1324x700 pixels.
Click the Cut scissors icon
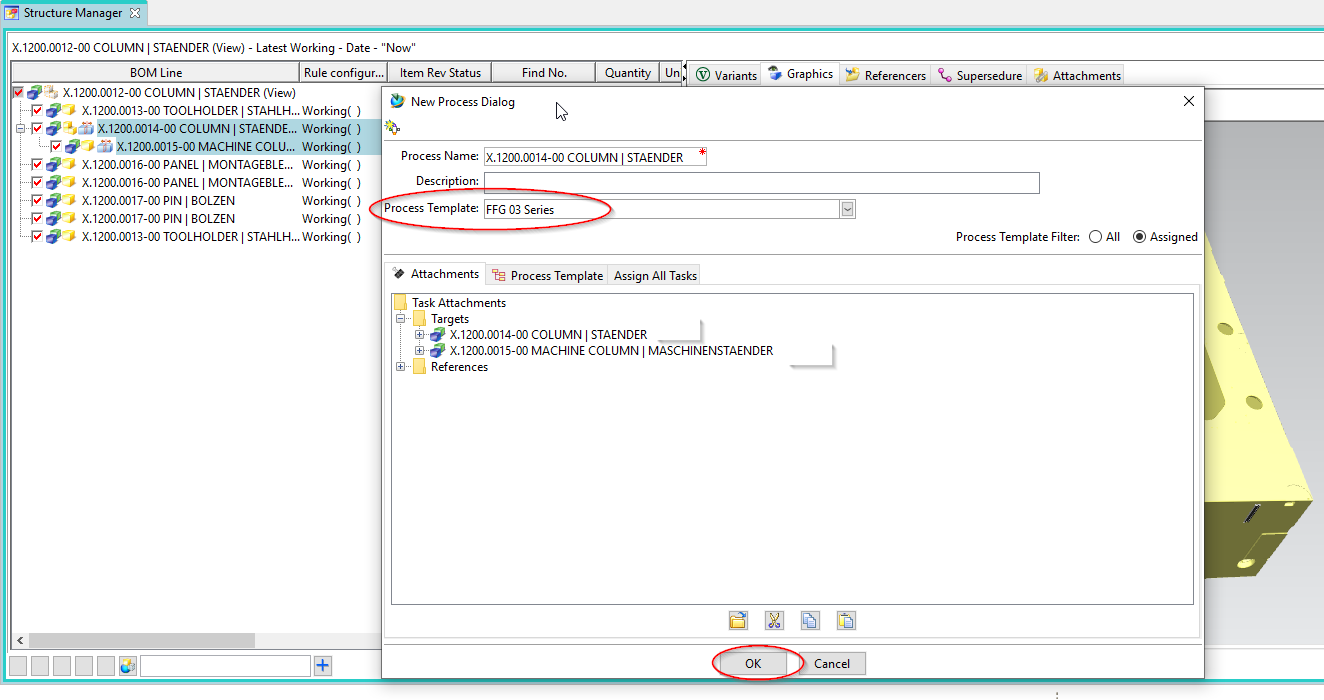click(x=774, y=621)
